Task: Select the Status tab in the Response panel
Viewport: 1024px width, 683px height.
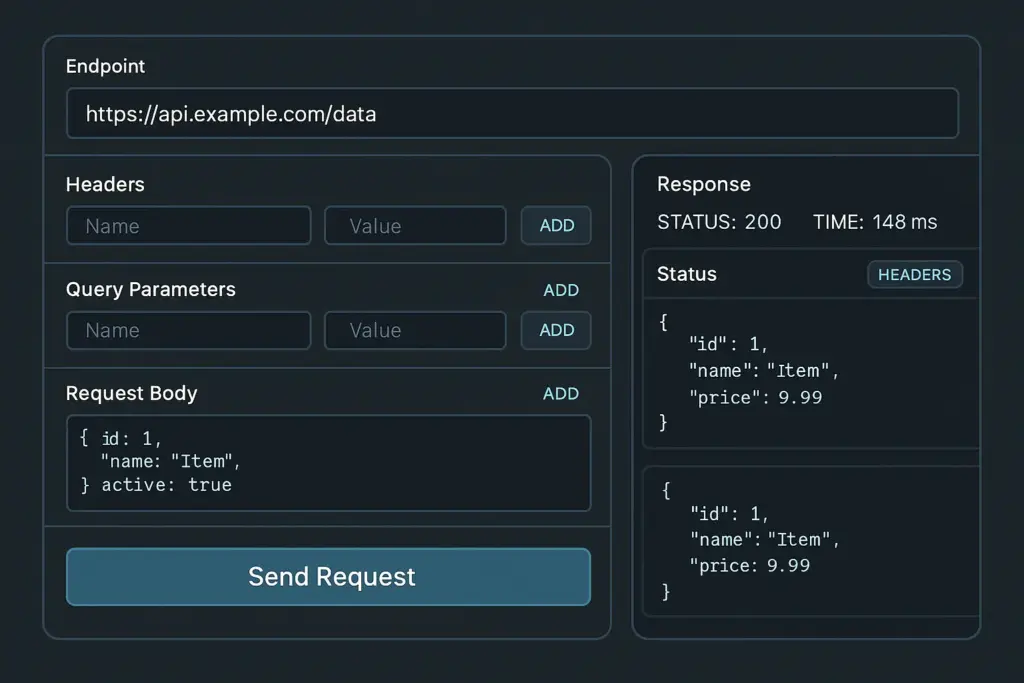Action: [684, 274]
